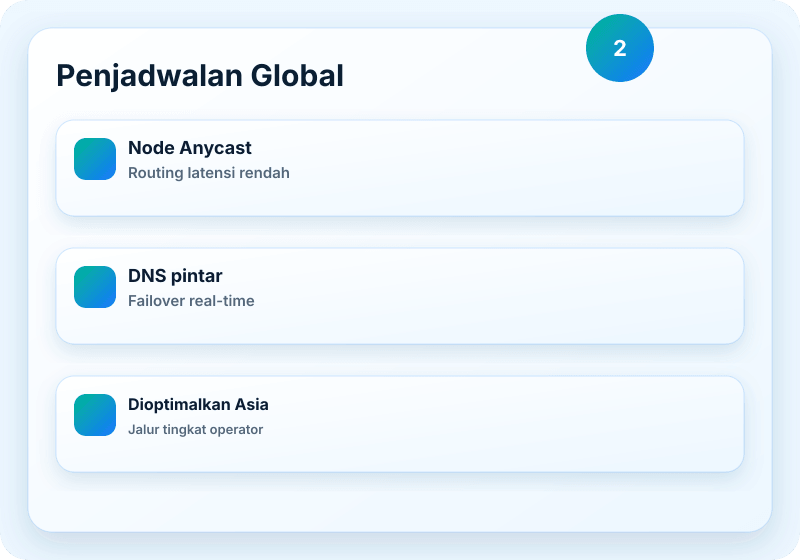Click the DNS pintar title text
Viewport: 800px width, 560px height.
[175, 276]
